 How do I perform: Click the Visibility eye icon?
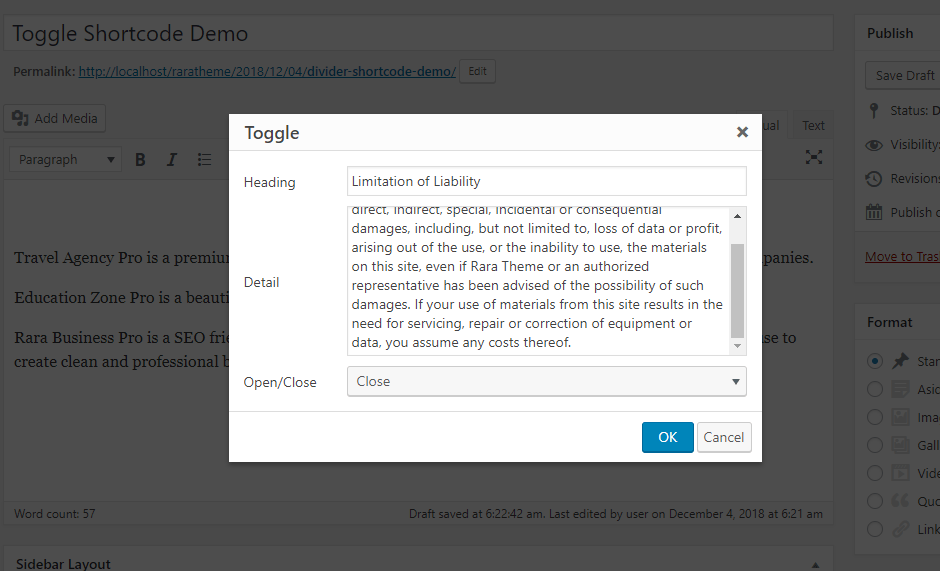point(875,145)
